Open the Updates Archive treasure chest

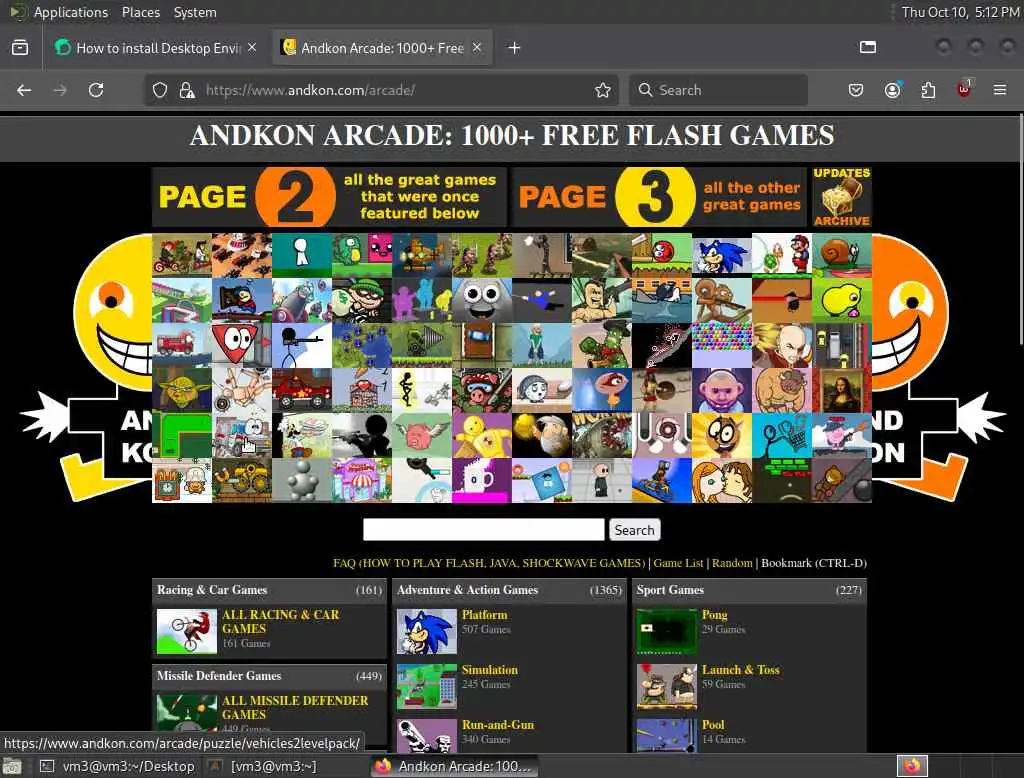click(842, 197)
